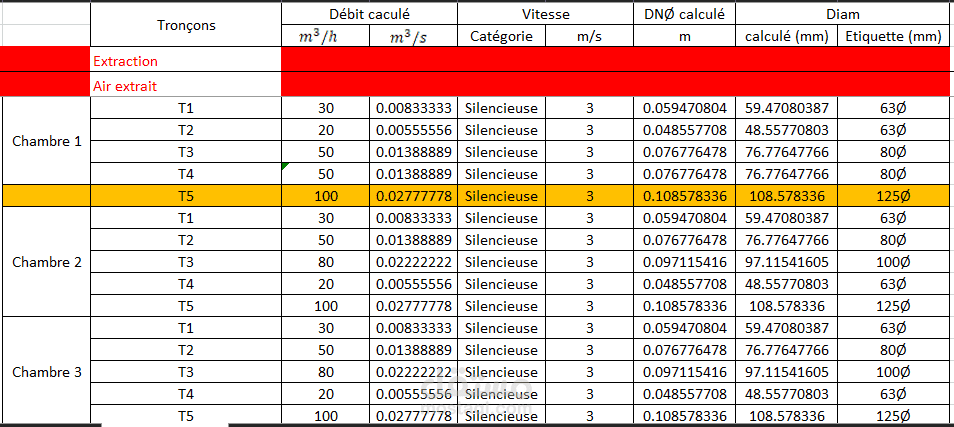Screen dimensions: 954x427
Task: Click 100Ø label in Chambre 3 T3 row
Action: point(894,372)
